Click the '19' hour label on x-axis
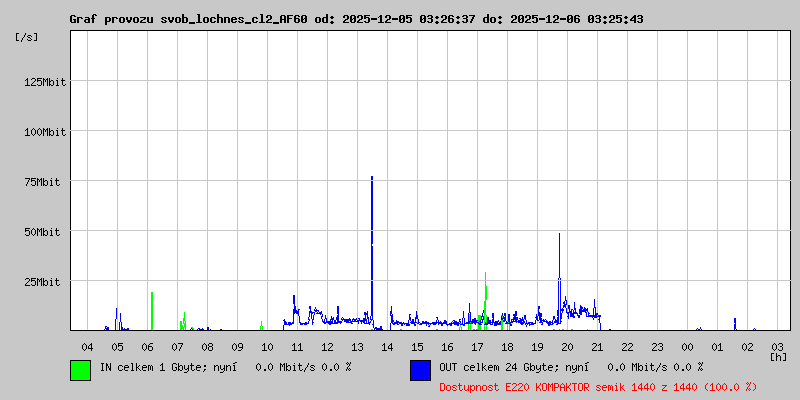This screenshot has width=800, height=400. pos(537,347)
